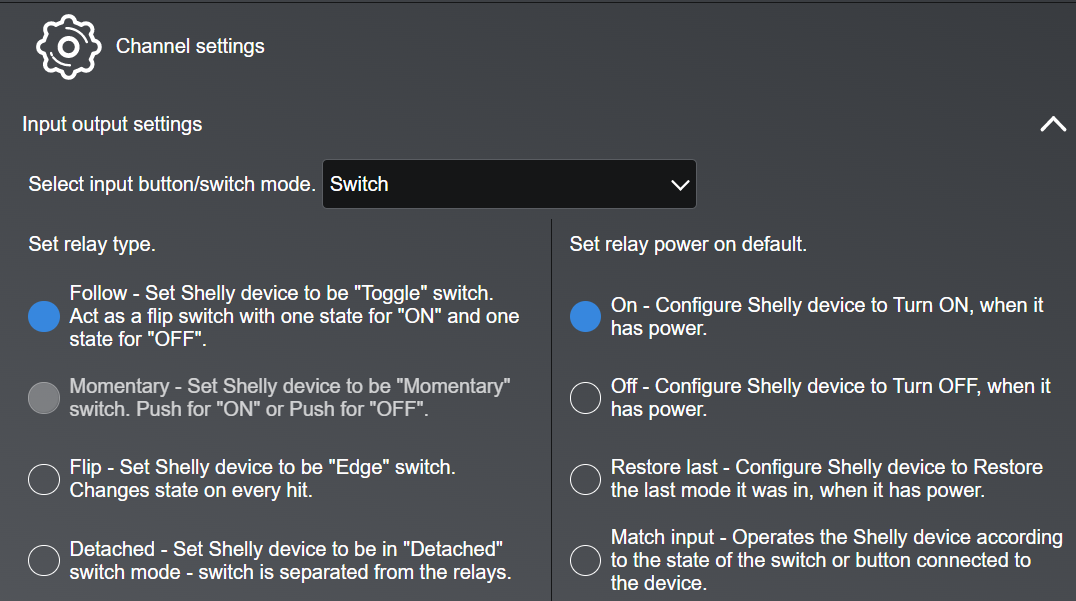
Task: Pick the Flip relay type radio button
Action: pos(44,479)
